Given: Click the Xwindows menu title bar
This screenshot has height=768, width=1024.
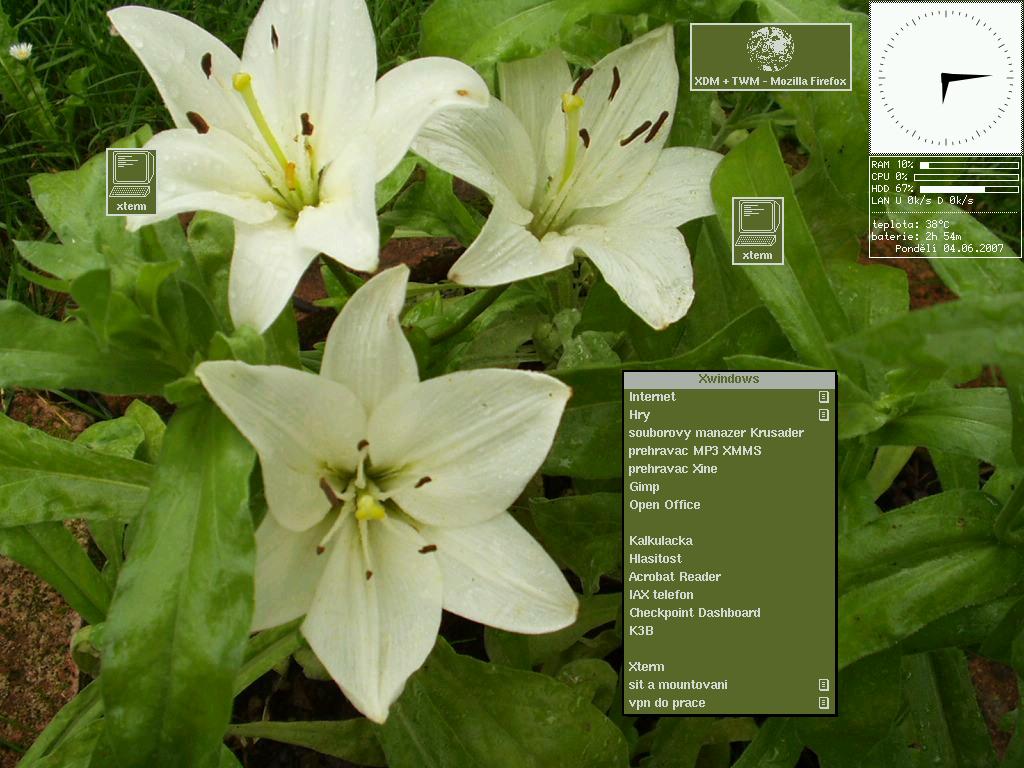Looking at the screenshot, I should click(728, 380).
